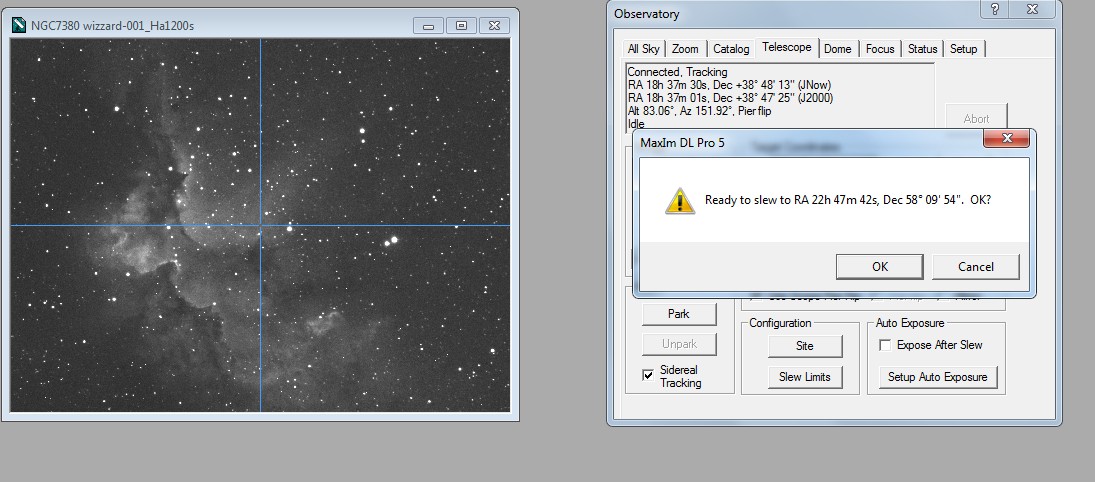
Task: Go to the Focus tab
Action: [880, 49]
